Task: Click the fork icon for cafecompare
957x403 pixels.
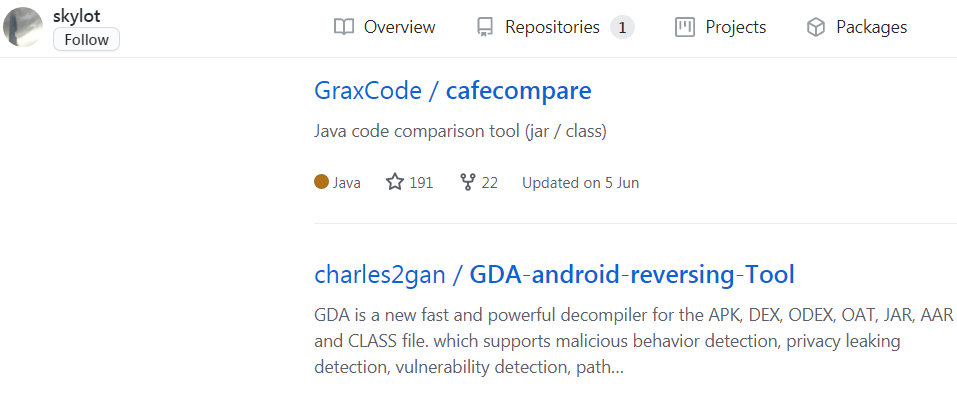Action: pyautogui.click(x=467, y=182)
